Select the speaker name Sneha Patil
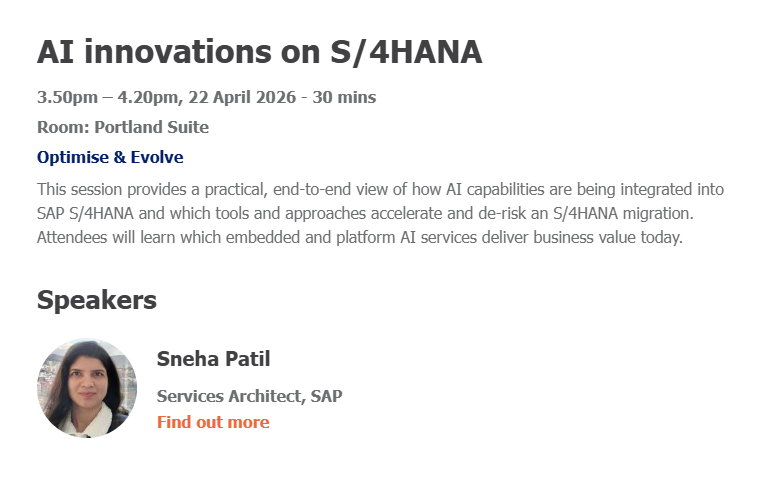Viewport: 781px width, 494px height. click(213, 359)
